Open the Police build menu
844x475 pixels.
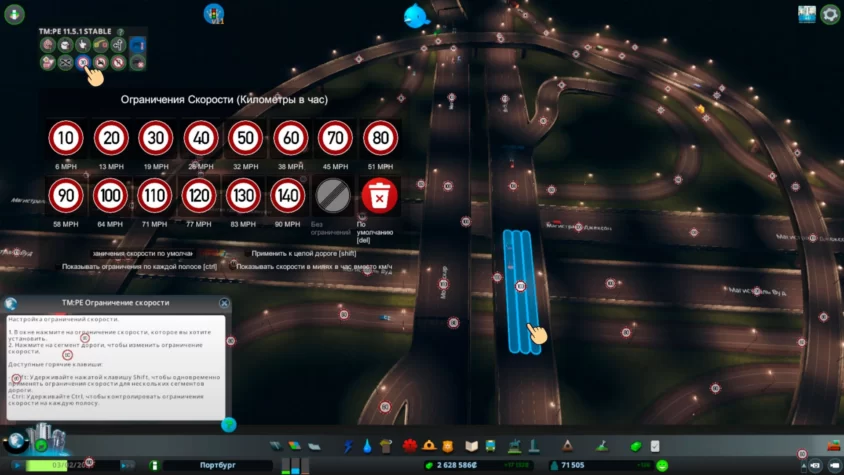[448, 446]
